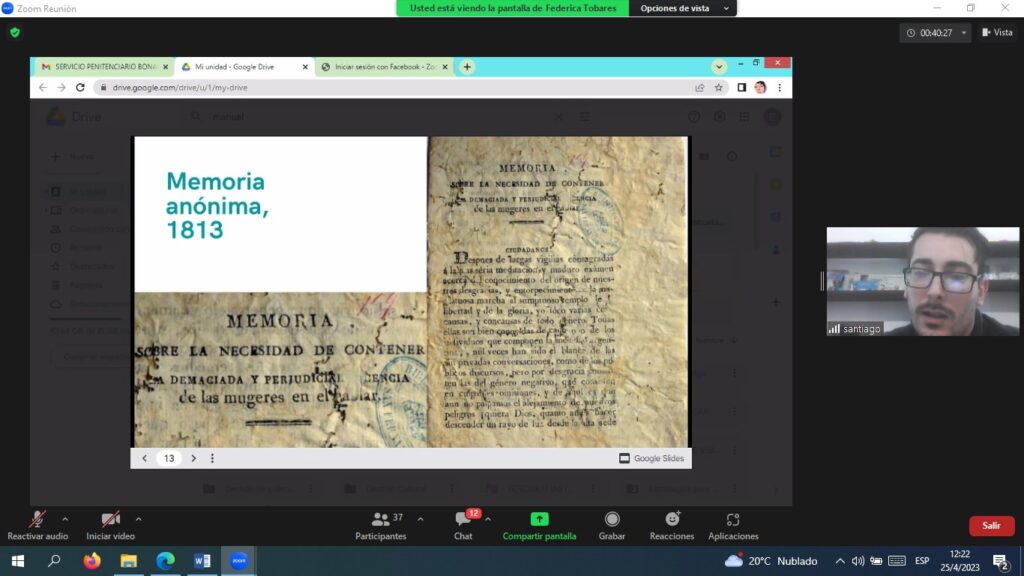Expand arrow next to Chat
The height and width of the screenshot is (576, 1024).
point(488,519)
